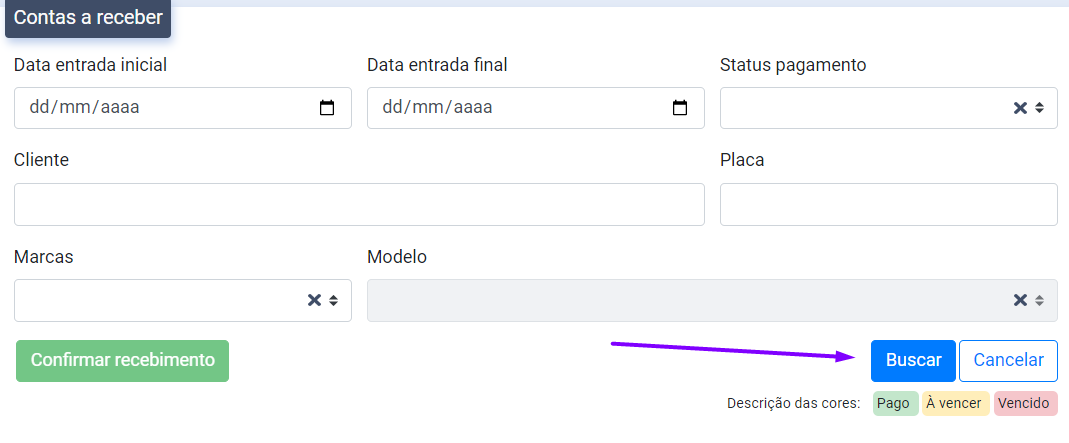Expand the Marcas dropdown arrows

point(334,300)
